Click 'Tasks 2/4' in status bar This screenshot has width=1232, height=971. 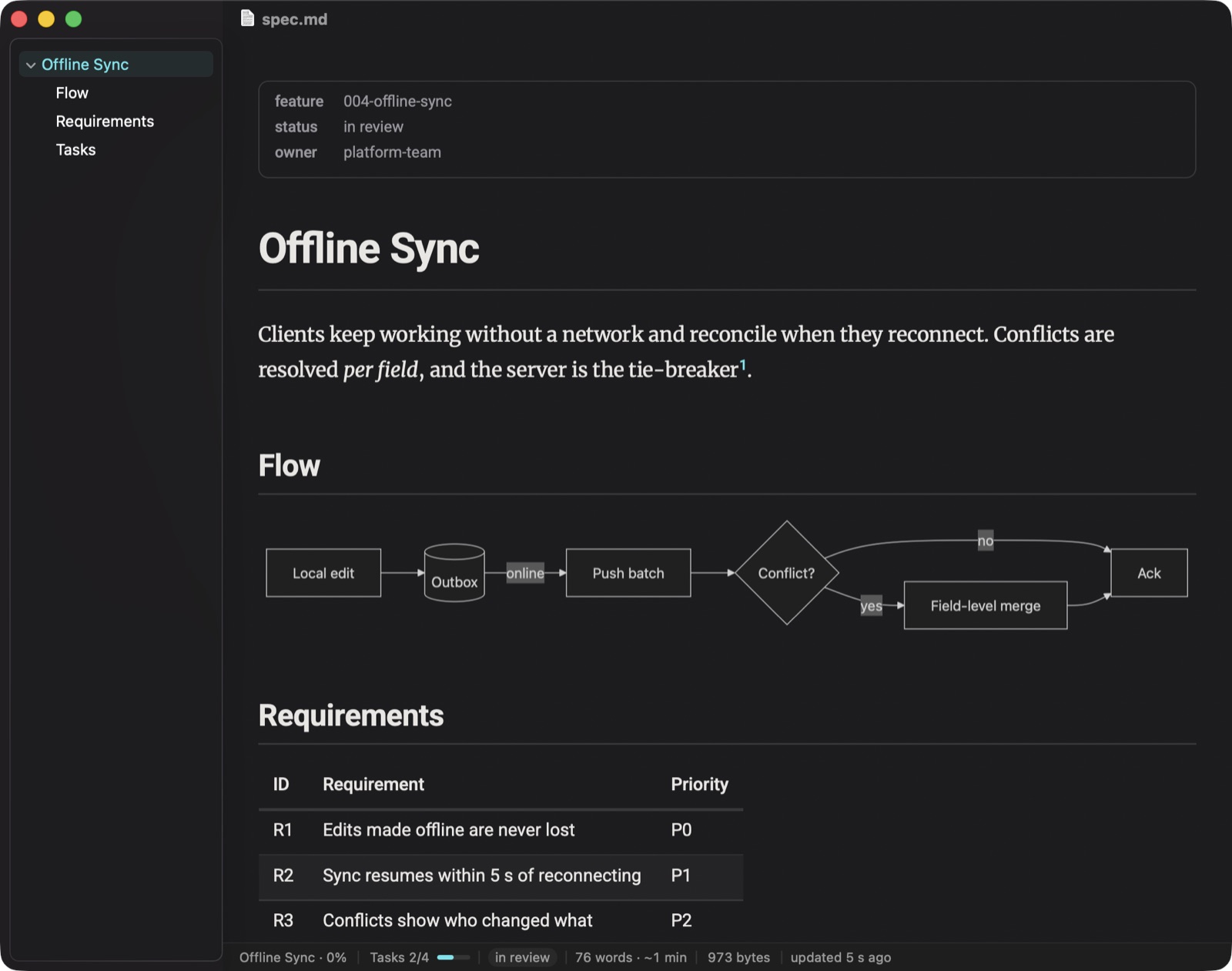pyautogui.click(x=399, y=957)
